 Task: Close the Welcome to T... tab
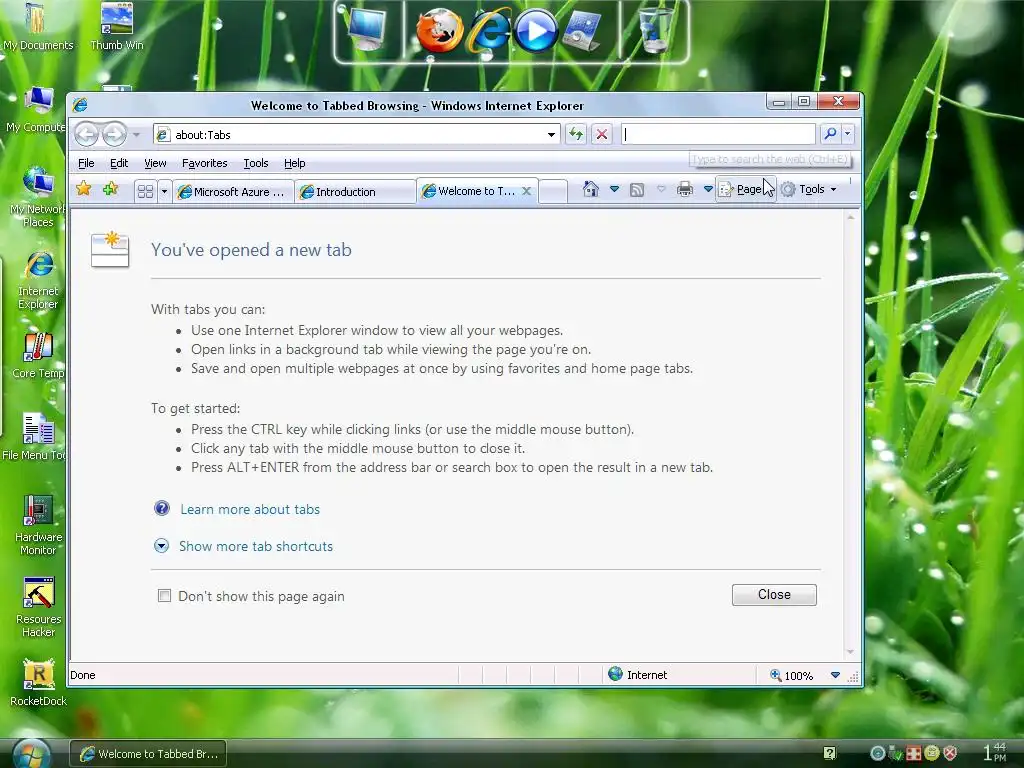coord(526,191)
